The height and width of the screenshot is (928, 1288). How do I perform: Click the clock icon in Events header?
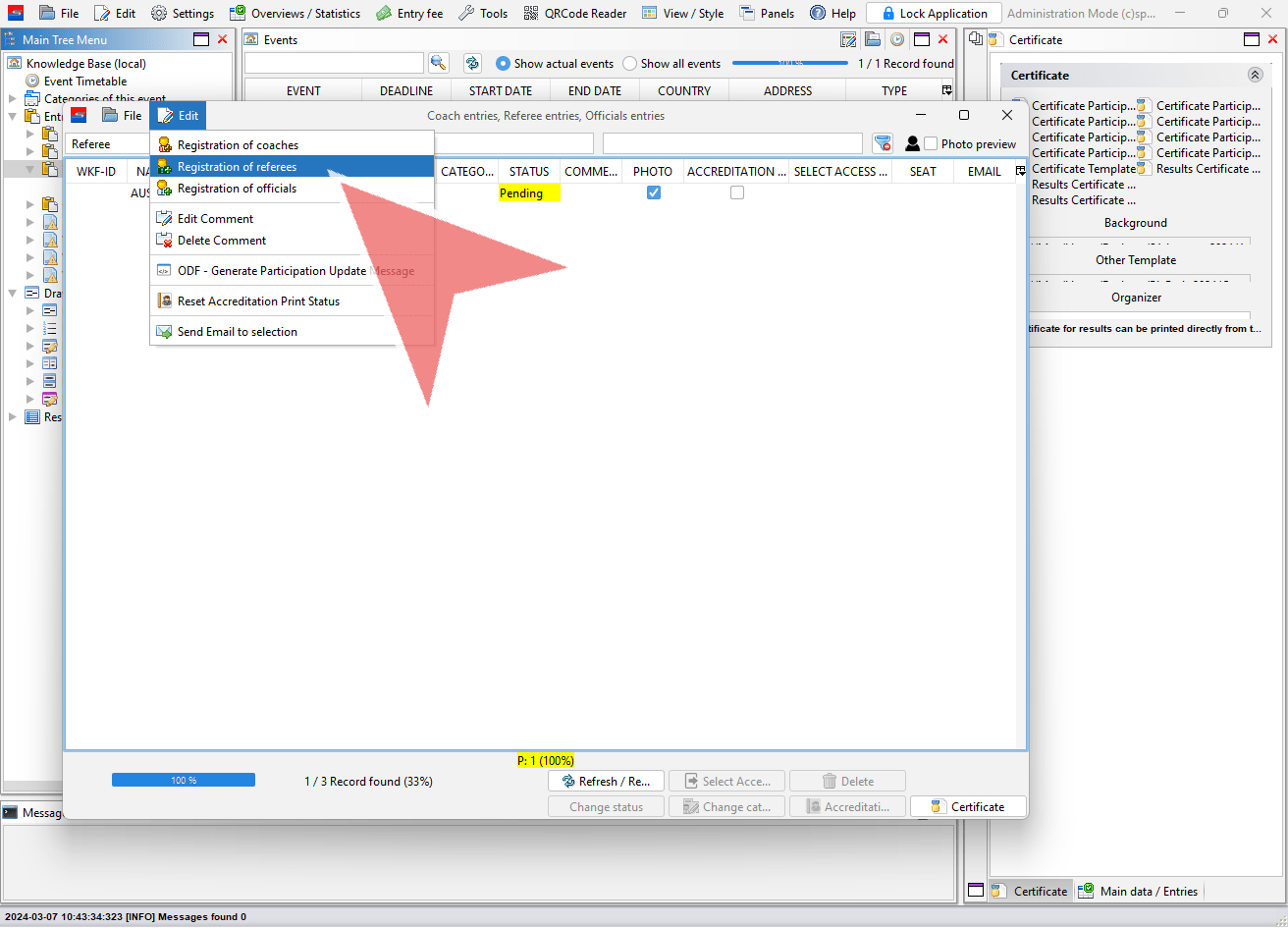pyautogui.click(x=896, y=39)
